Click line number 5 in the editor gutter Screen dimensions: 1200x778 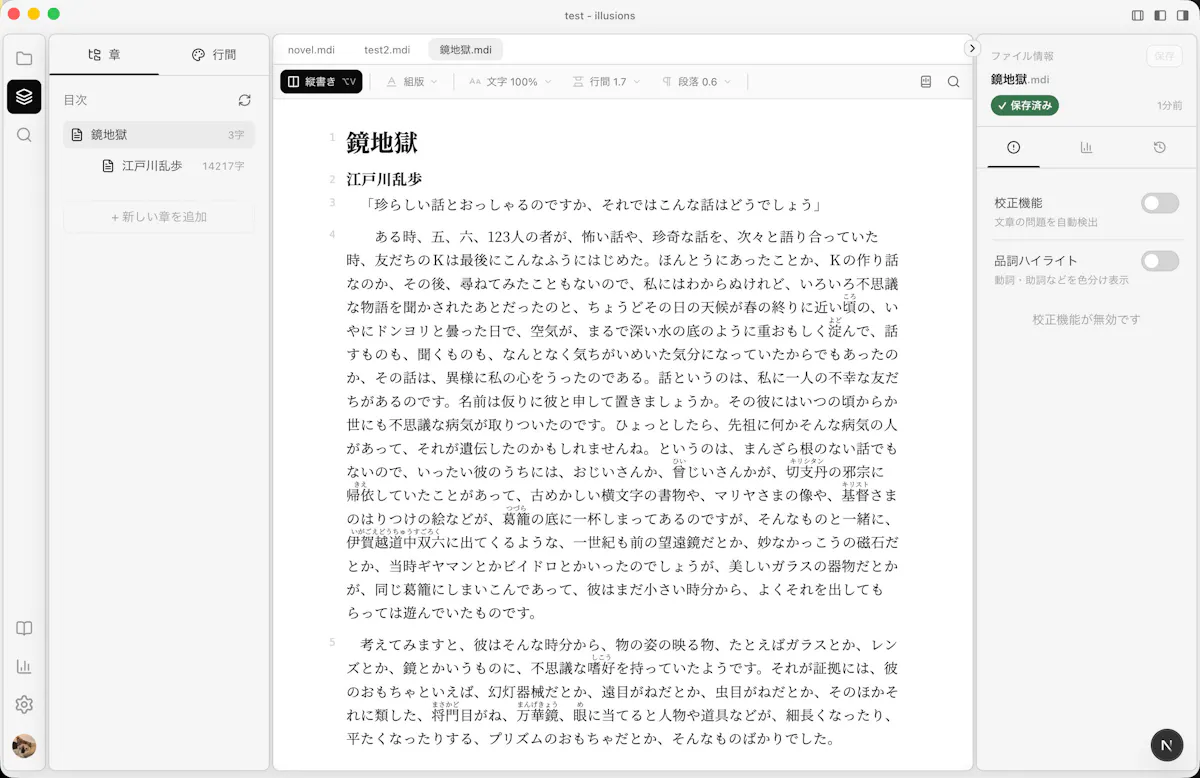tap(332, 642)
